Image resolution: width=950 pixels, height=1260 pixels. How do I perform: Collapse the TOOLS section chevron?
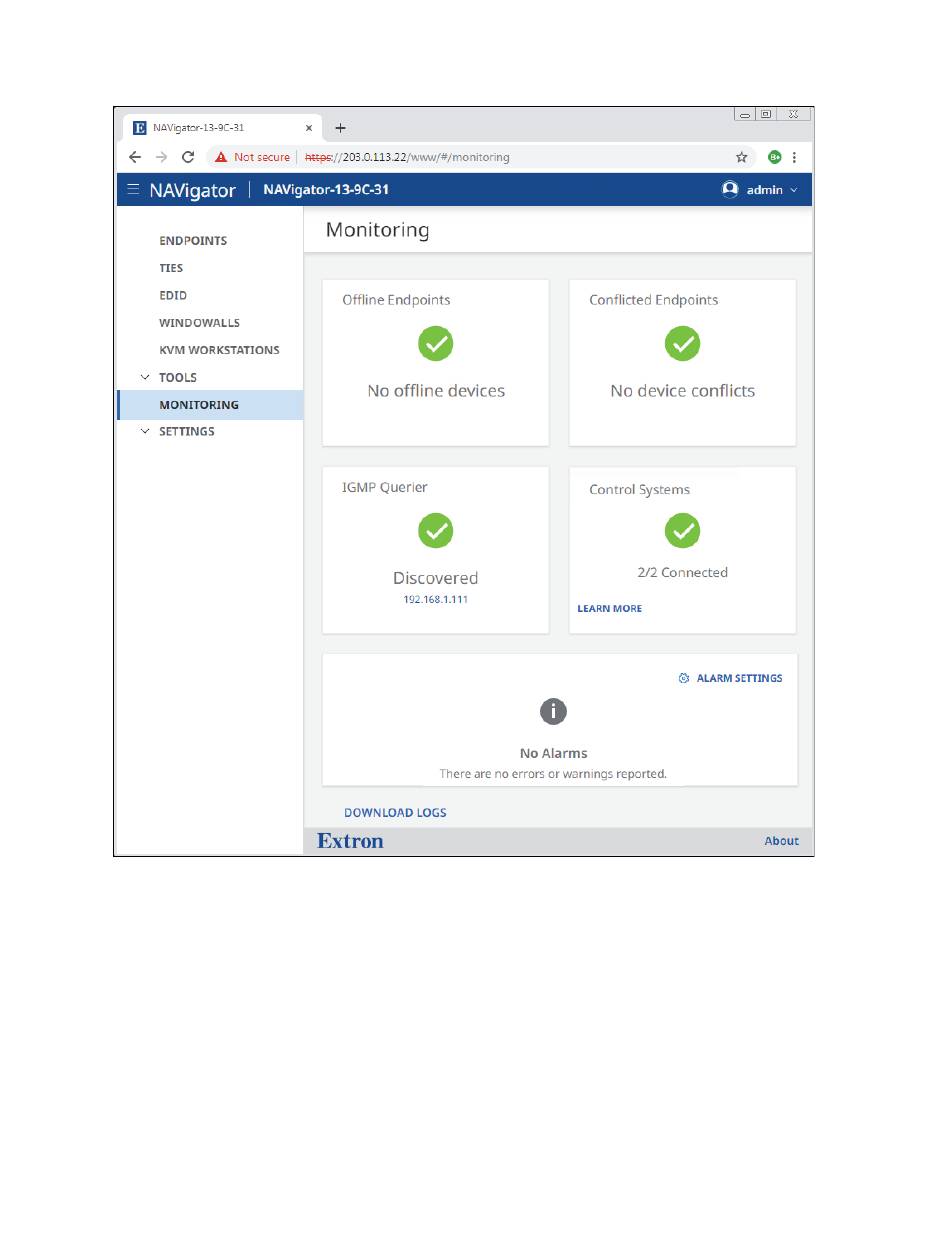point(145,377)
